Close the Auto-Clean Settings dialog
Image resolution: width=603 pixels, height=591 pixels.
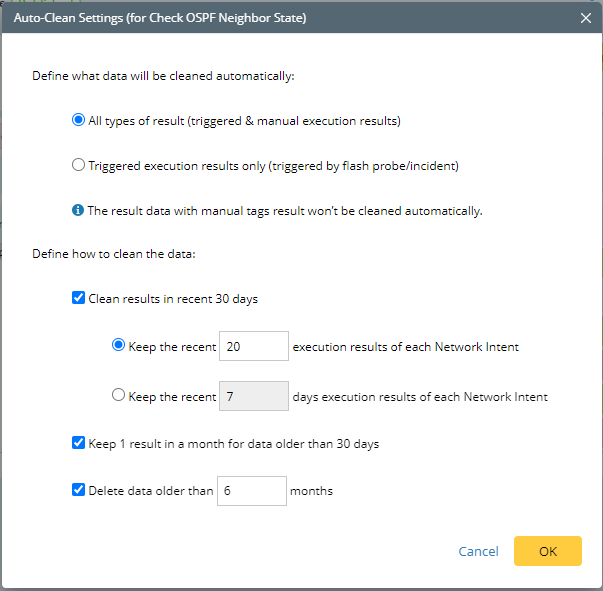(585, 18)
